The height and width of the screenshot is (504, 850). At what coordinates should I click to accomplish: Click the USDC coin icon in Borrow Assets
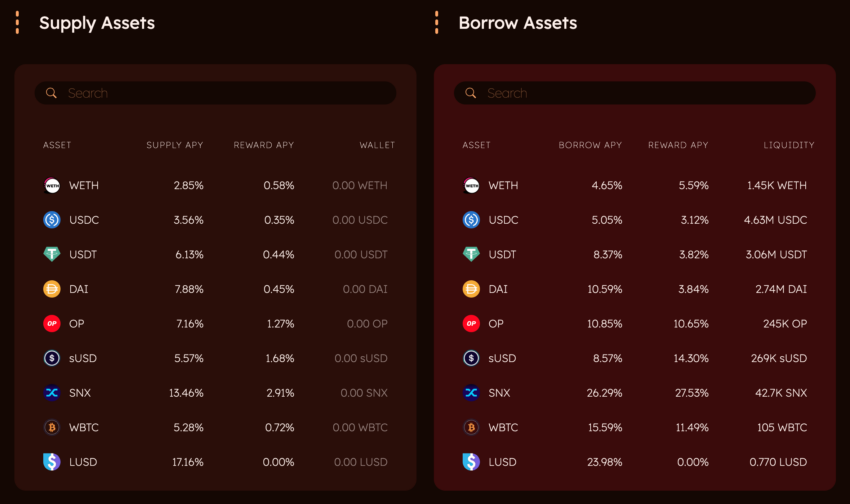coord(471,220)
